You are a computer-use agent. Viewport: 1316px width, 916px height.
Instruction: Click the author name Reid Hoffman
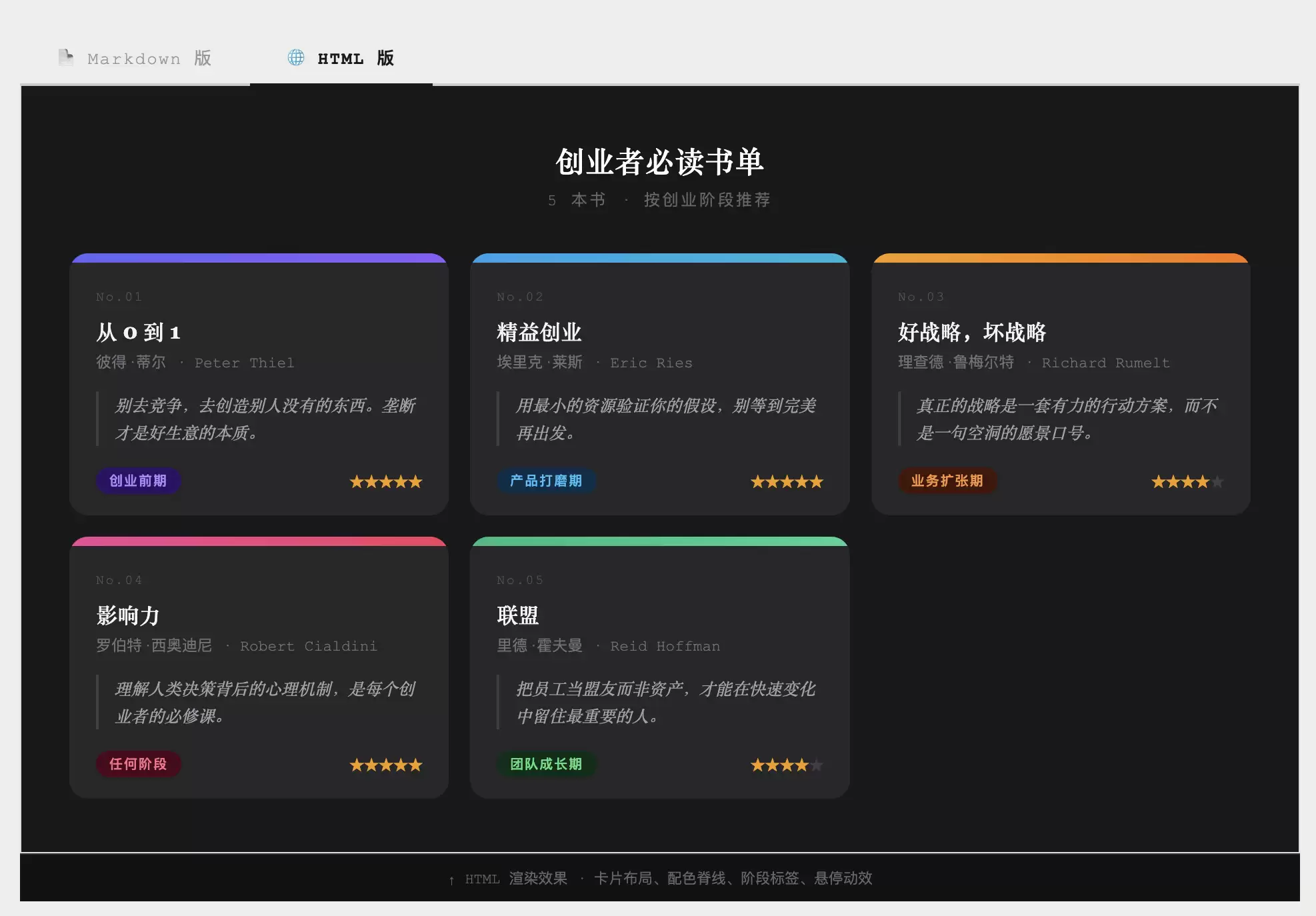pos(665,646)
